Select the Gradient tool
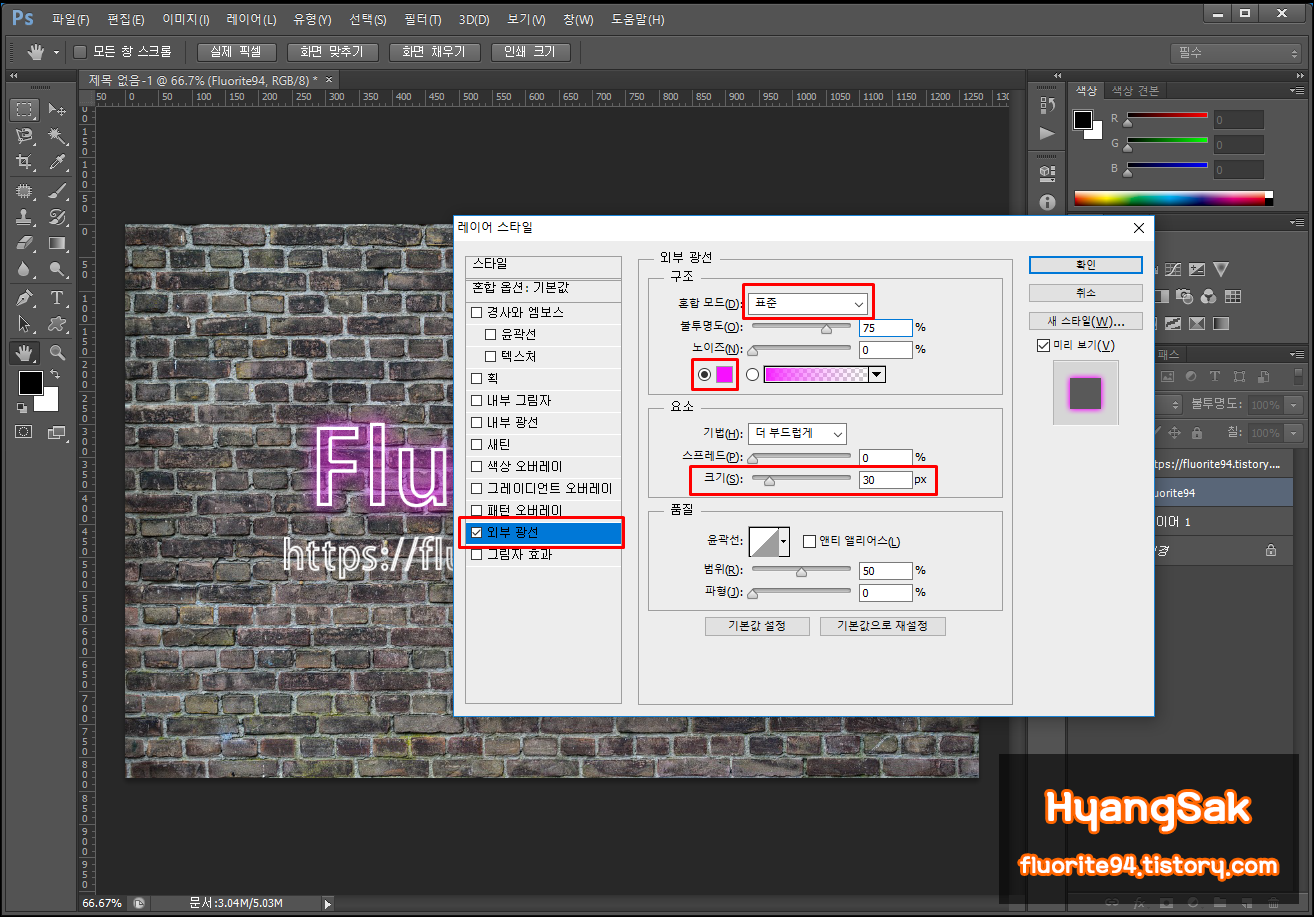Viewport: 1314px width, 917px height. 57,243
